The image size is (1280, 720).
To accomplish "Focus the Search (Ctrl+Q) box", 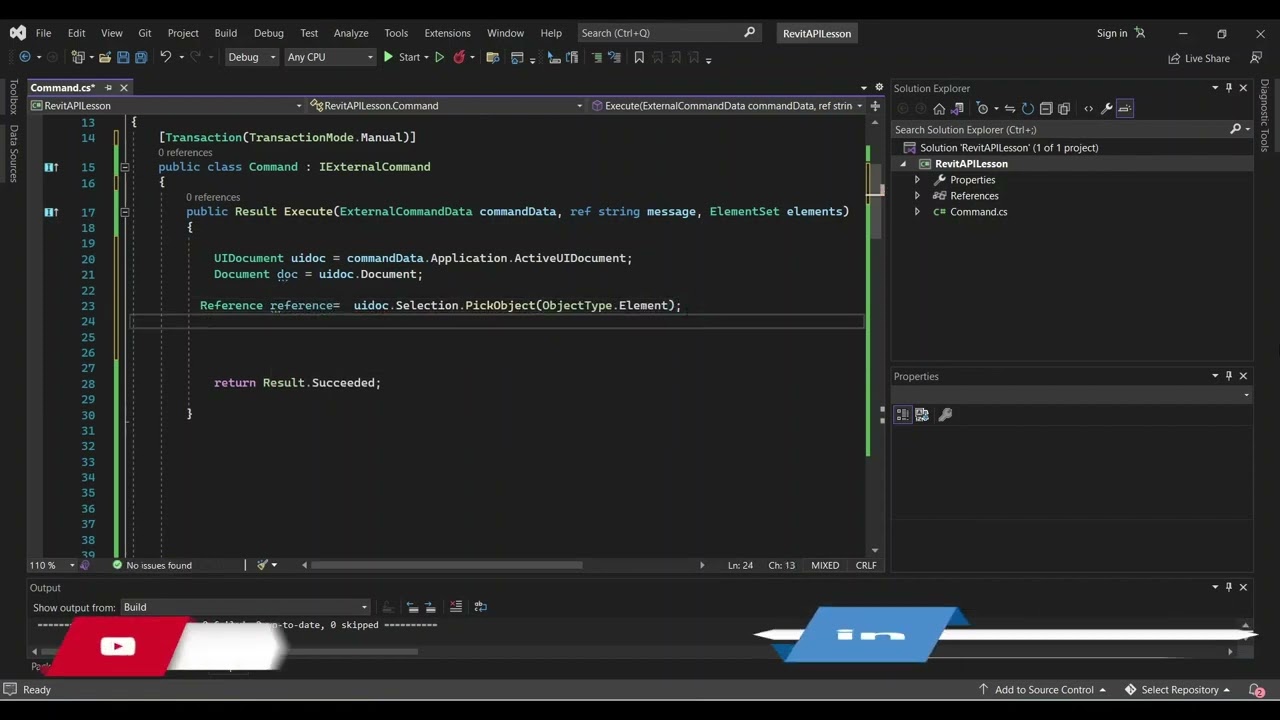I will click(x=668, y=33).
